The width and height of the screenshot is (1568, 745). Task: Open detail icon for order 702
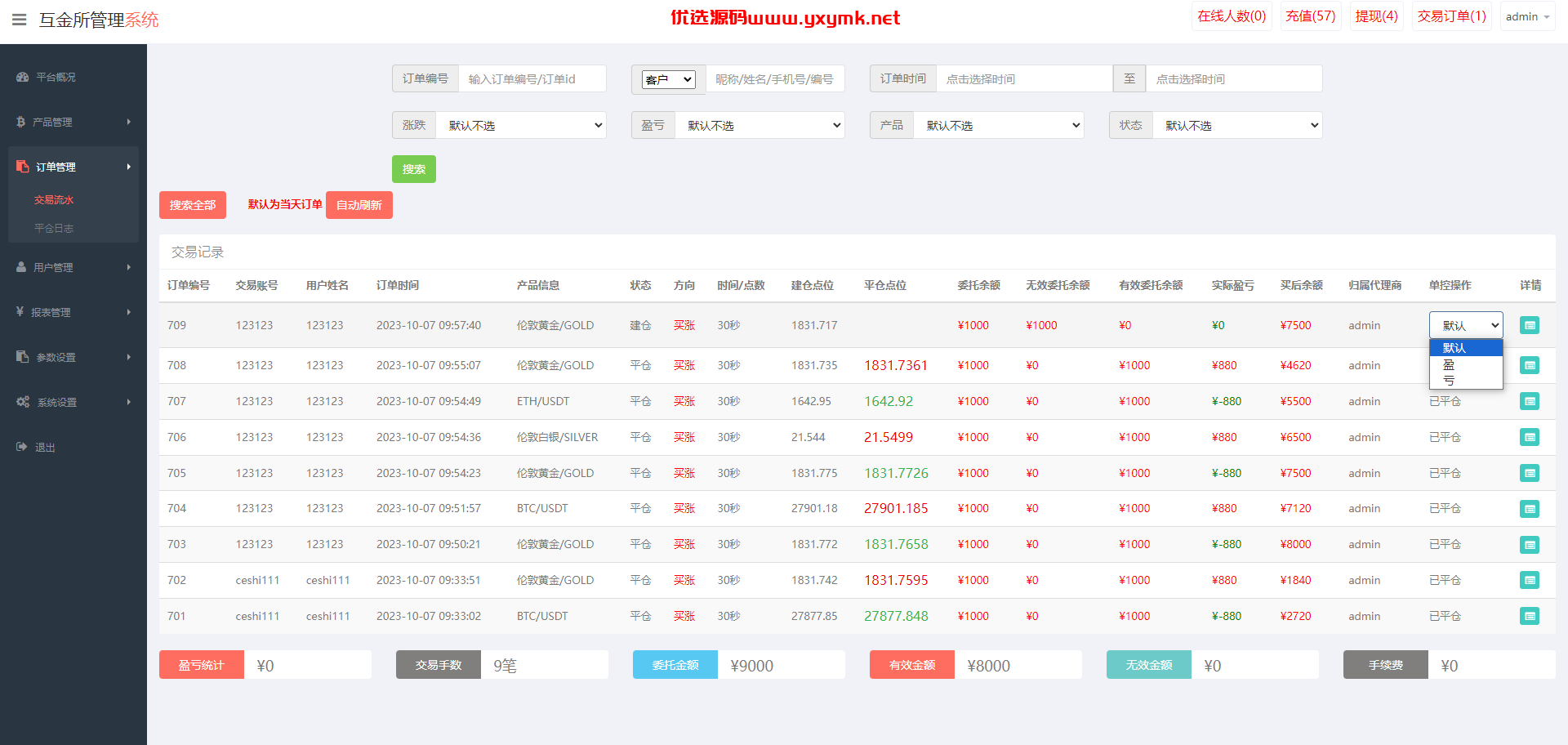pos(1530,580)
